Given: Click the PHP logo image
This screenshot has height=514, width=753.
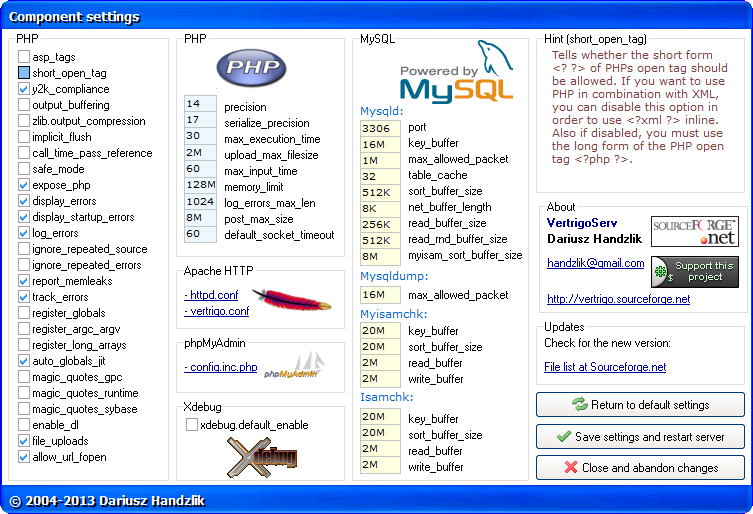Looking at the screenshot, I should point(251,67).
